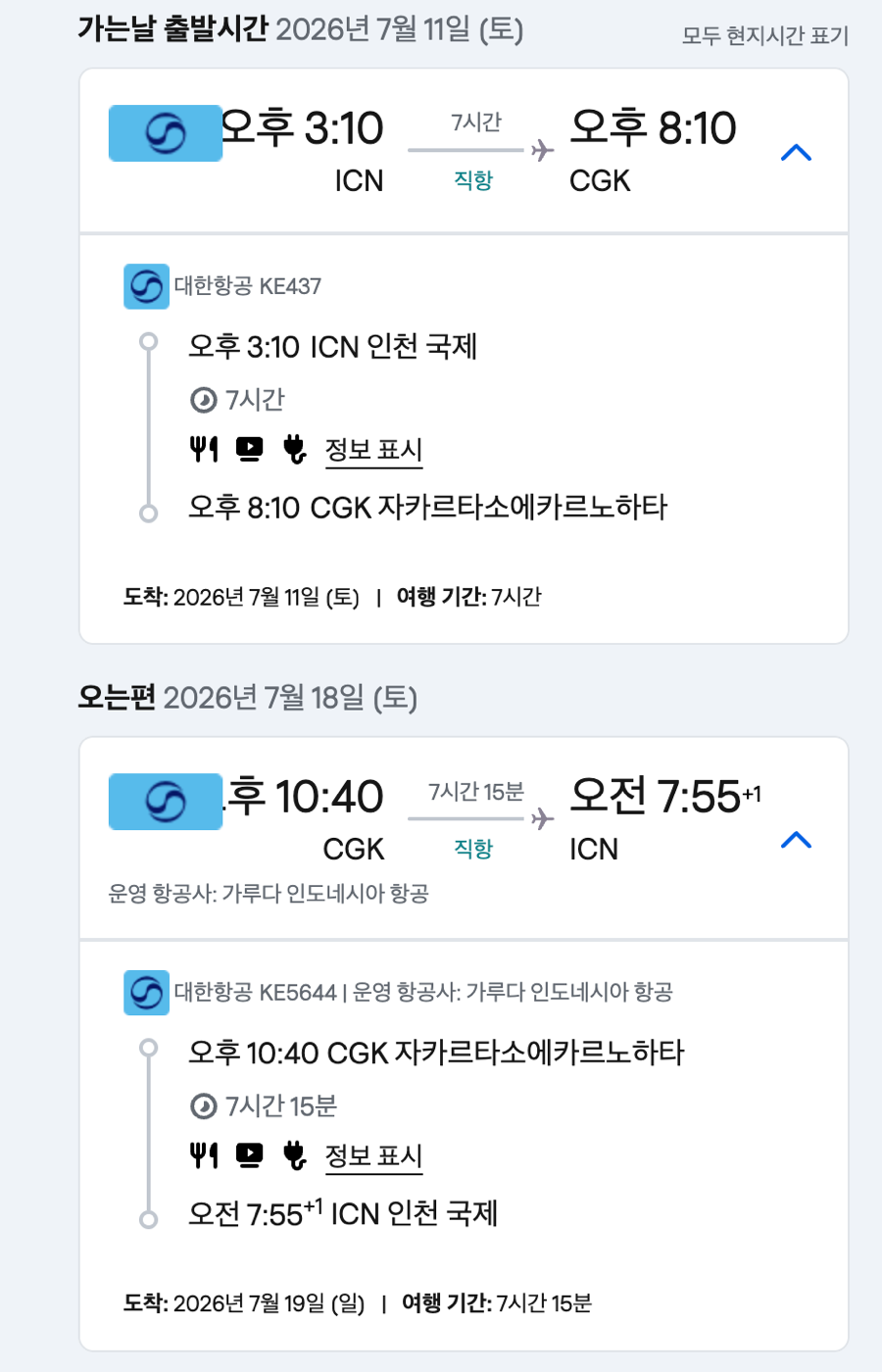
Task: Click the return 직항 nonstop label
Action: 473,849
